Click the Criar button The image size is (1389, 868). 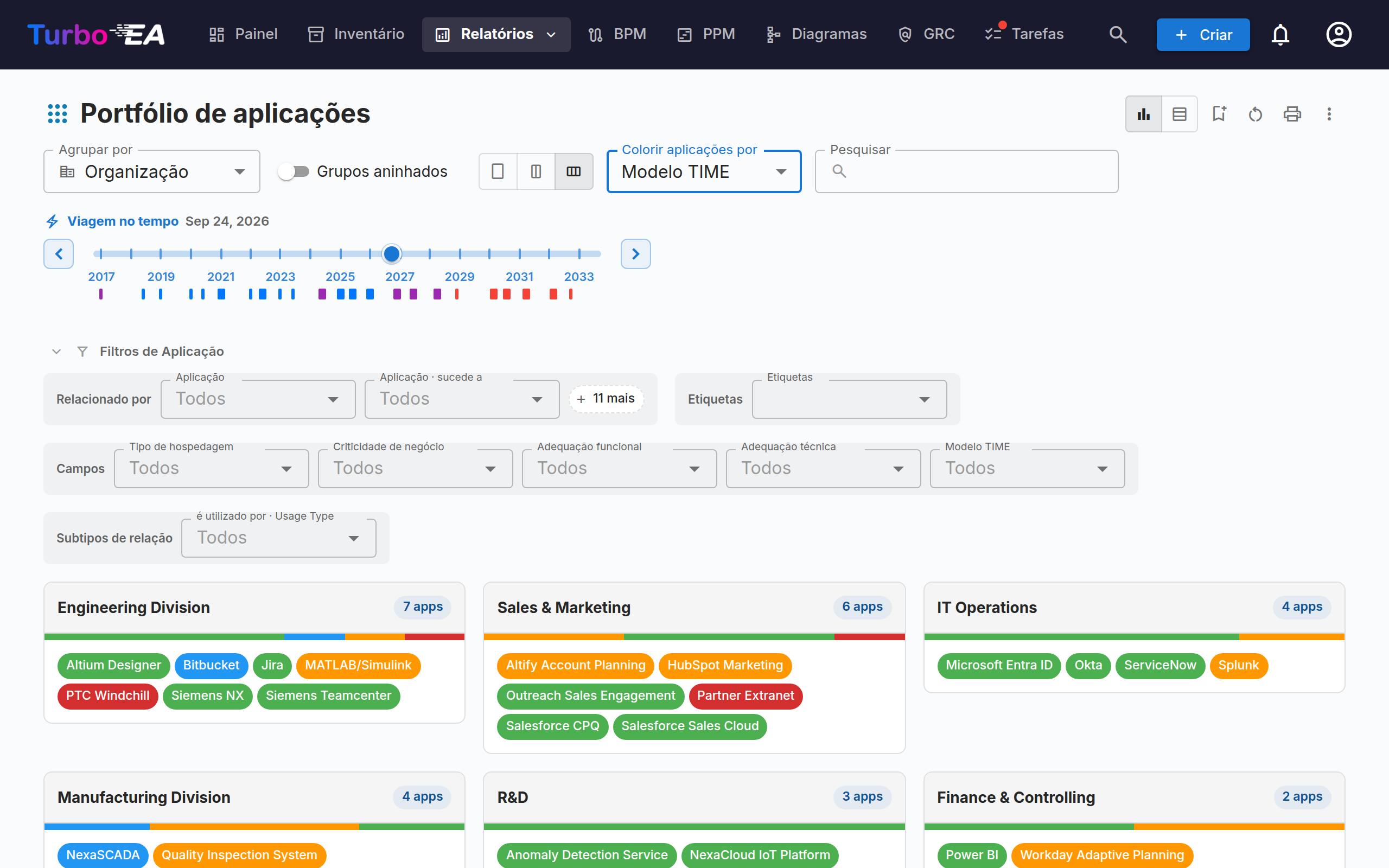tap(1203, 34)
